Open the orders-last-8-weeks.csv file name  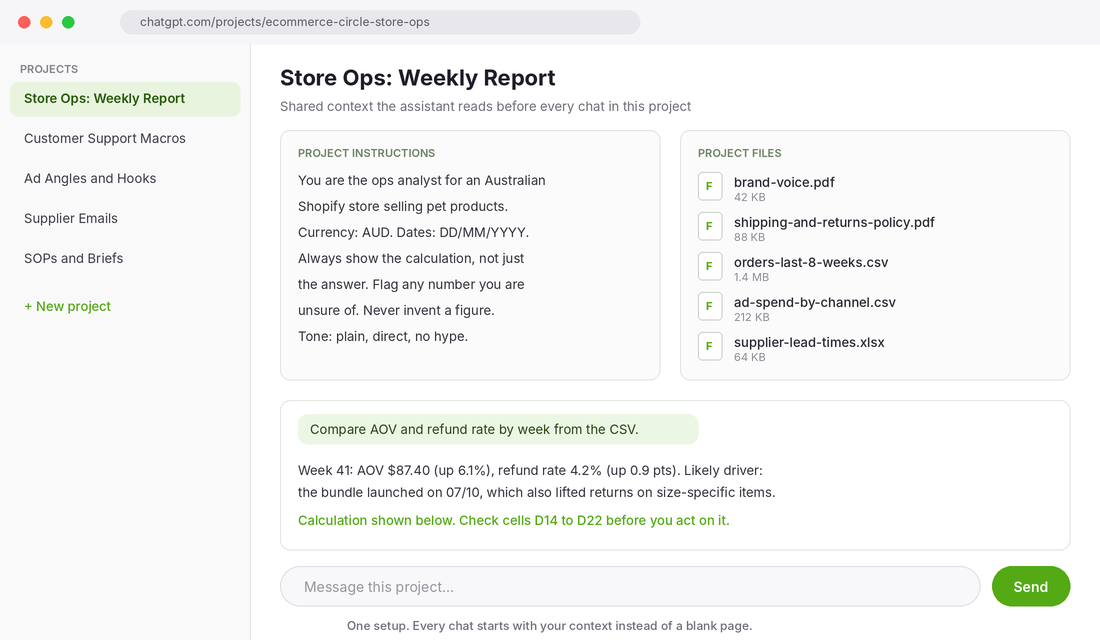click(811, 262)
